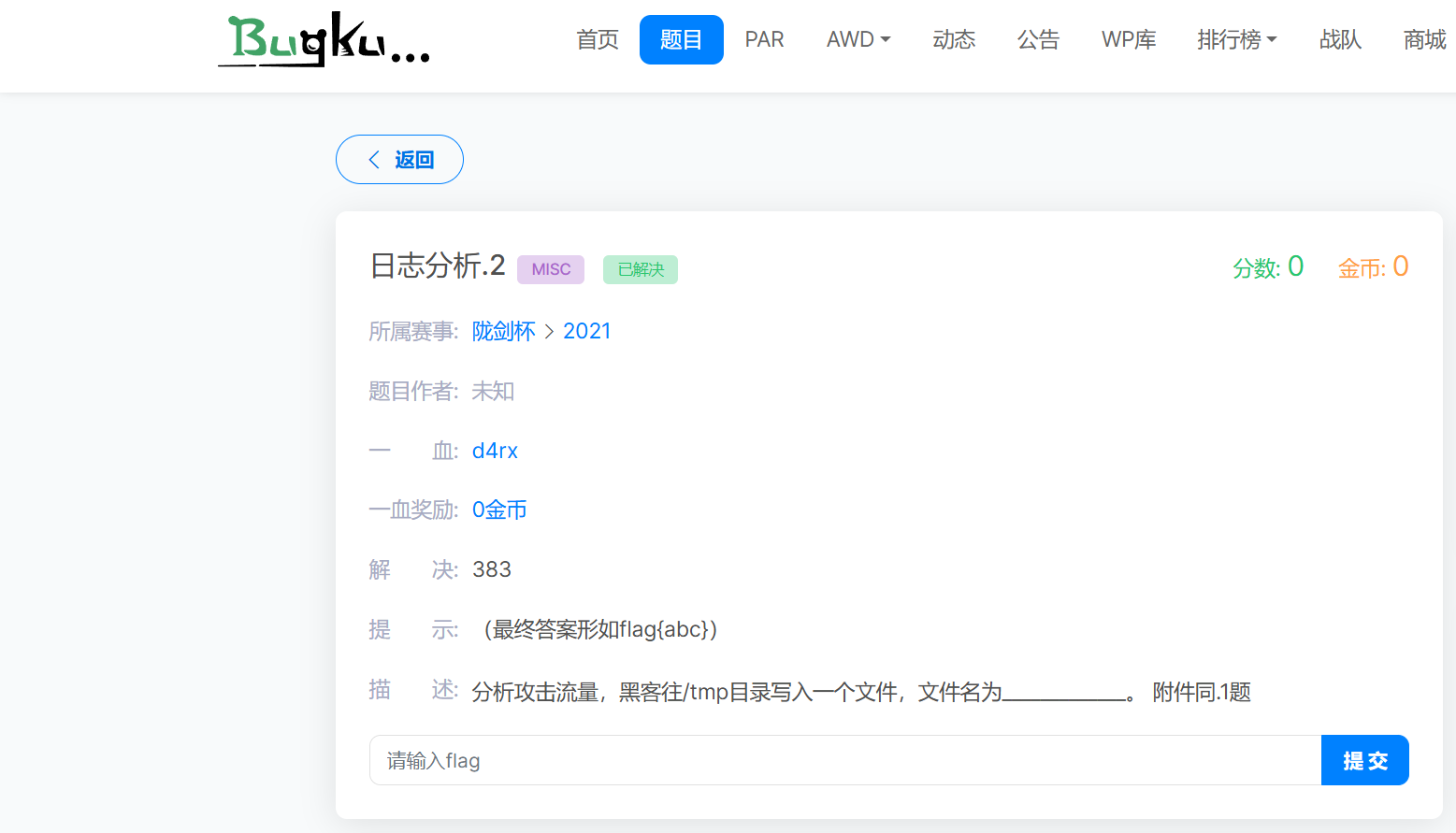This screenshot has height=833, width=1456.
Task: Click the 分数: 0 score text
Action: 1268,266
